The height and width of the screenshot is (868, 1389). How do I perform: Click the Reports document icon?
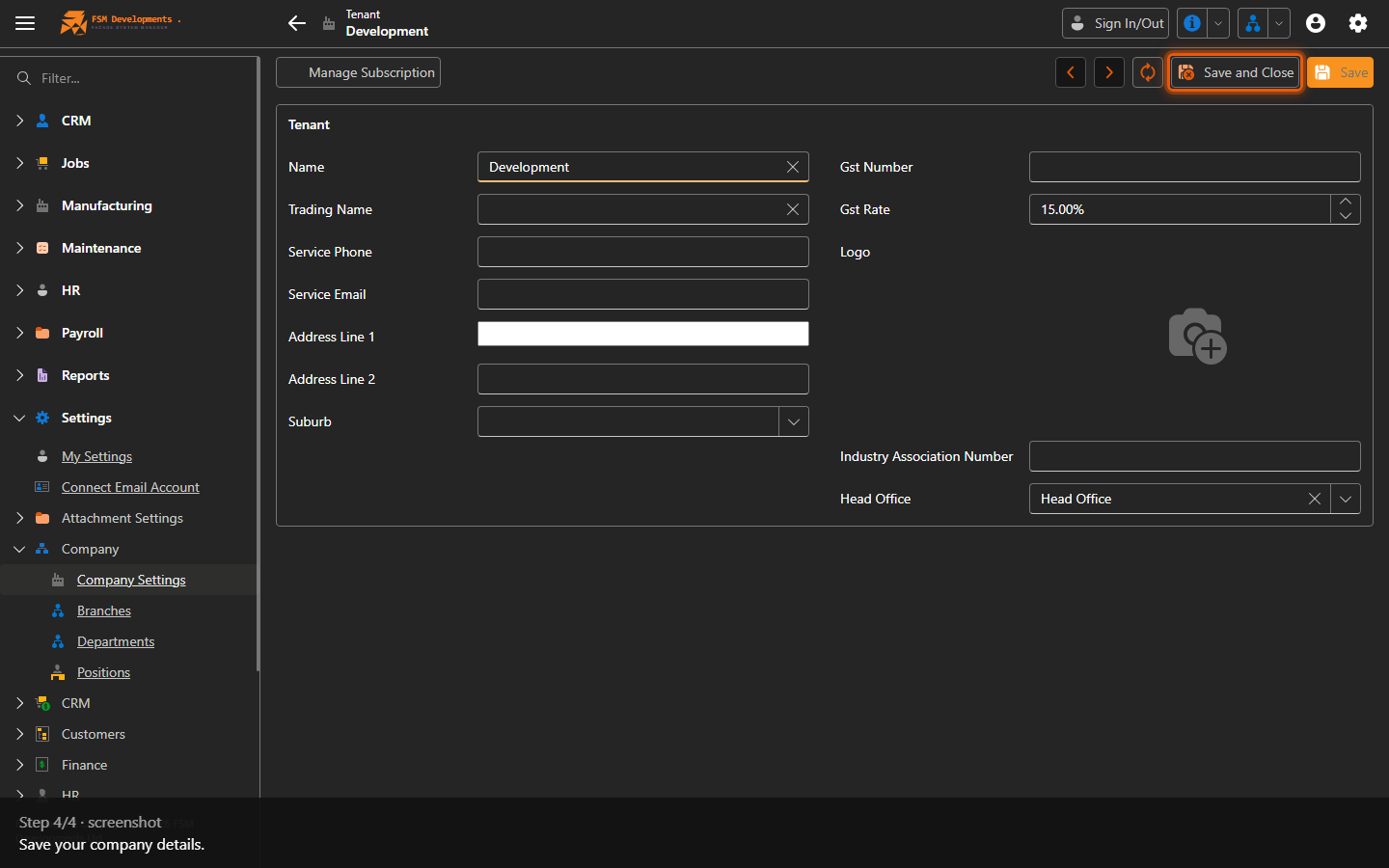(x=42, y=375)
